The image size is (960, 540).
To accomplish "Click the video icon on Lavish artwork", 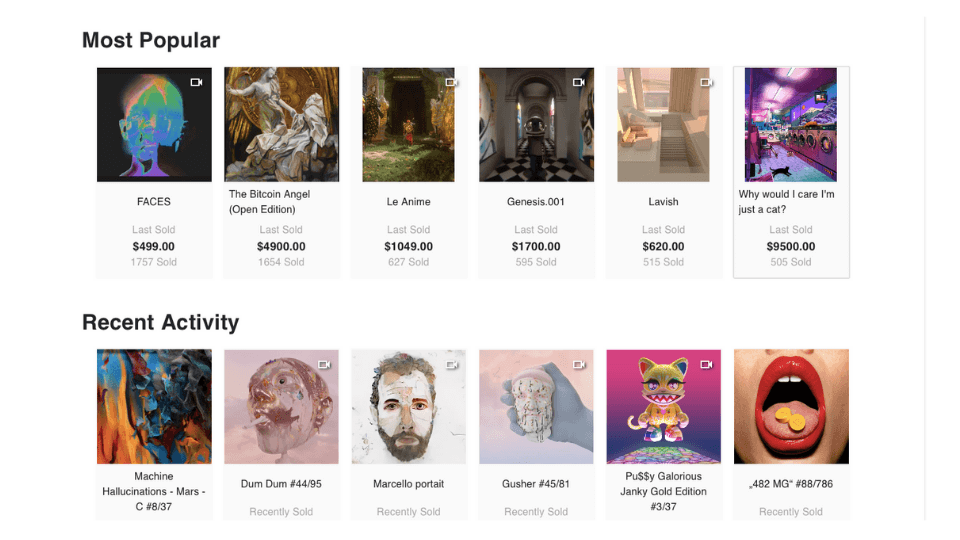I will pyautogui.click(x=705, y=82).
